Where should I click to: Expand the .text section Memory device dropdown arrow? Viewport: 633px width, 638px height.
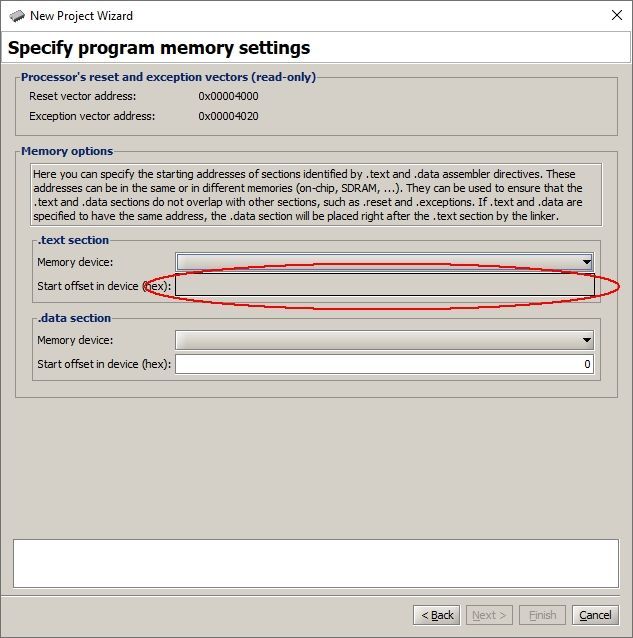(x=586, y=262)
